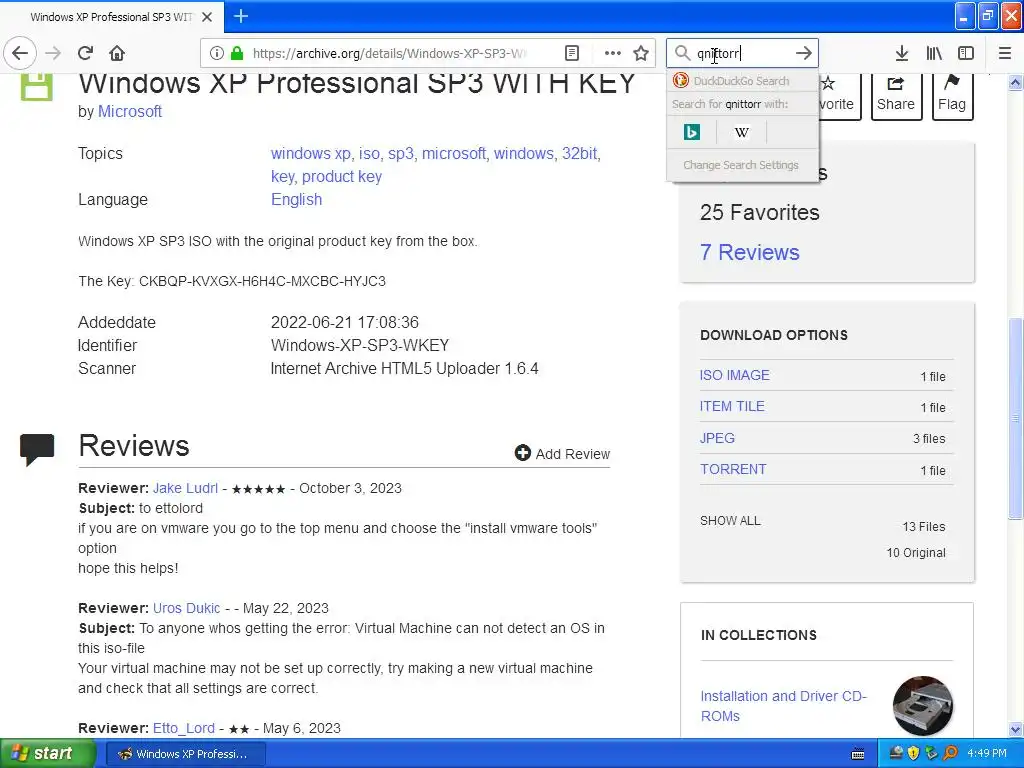Open Installation and Driver CD-ROMs collection
The width and height of the screenshot is (1024, 768).
point(783,706)
